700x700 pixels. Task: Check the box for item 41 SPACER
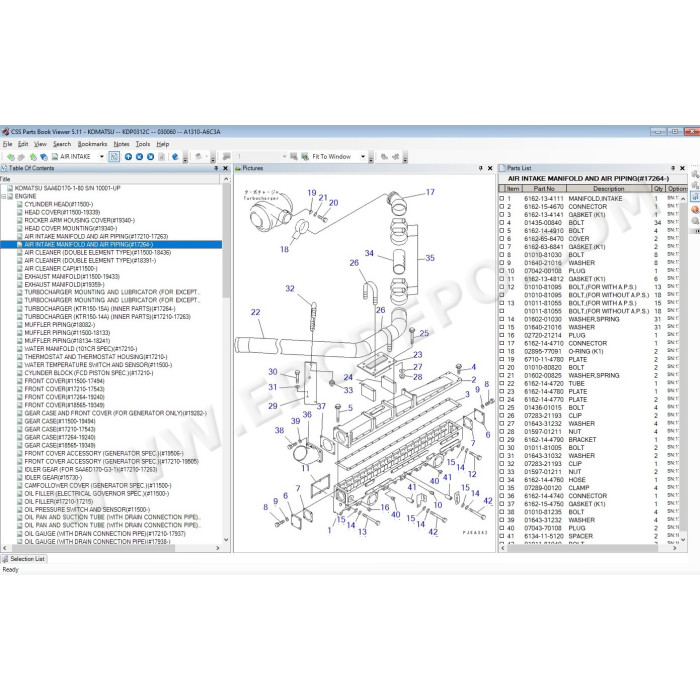tap(501, 536)
